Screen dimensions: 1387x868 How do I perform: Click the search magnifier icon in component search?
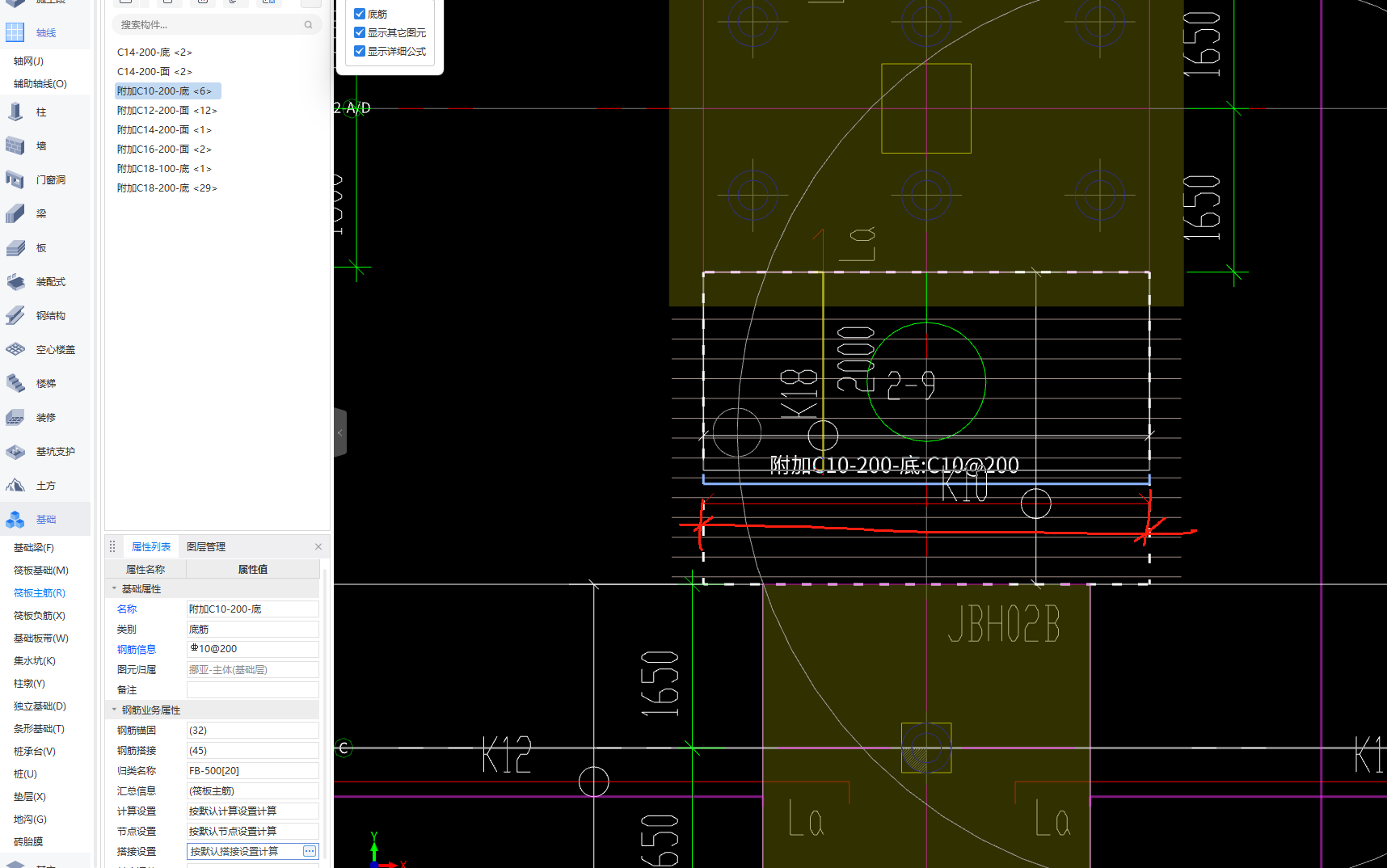click(x=308, y=25)
